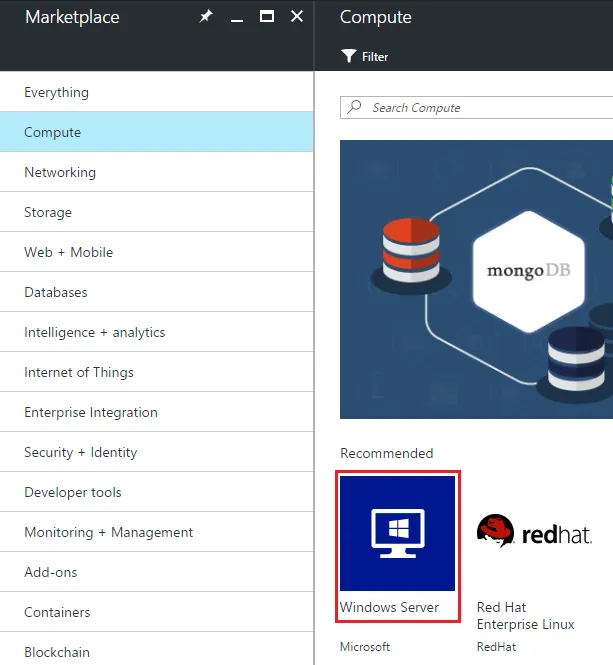Click the Microsoft publisher text

click(x=365, y=647)
